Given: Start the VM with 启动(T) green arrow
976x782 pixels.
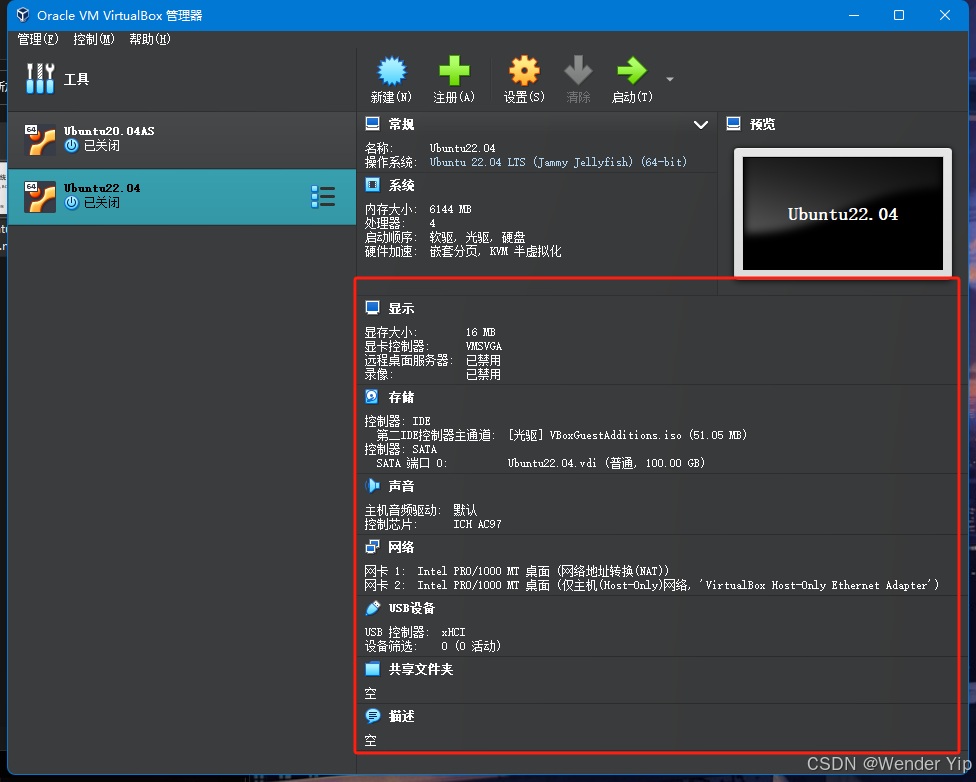Looking at the screenshot, I should point(632,70).
